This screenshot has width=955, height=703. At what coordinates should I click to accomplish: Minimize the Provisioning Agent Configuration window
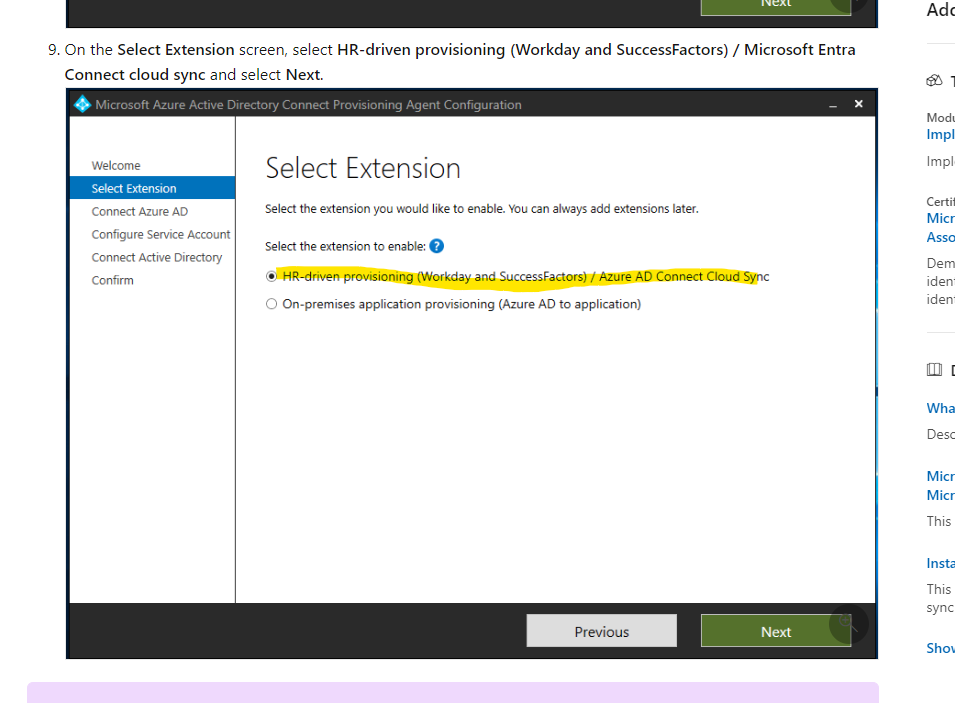pos(833,105)
